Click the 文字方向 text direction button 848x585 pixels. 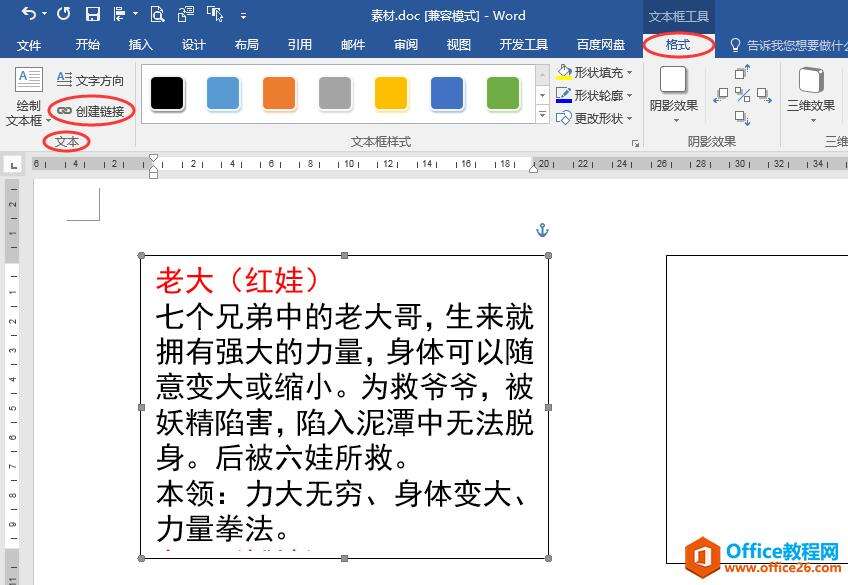[91, 80]
